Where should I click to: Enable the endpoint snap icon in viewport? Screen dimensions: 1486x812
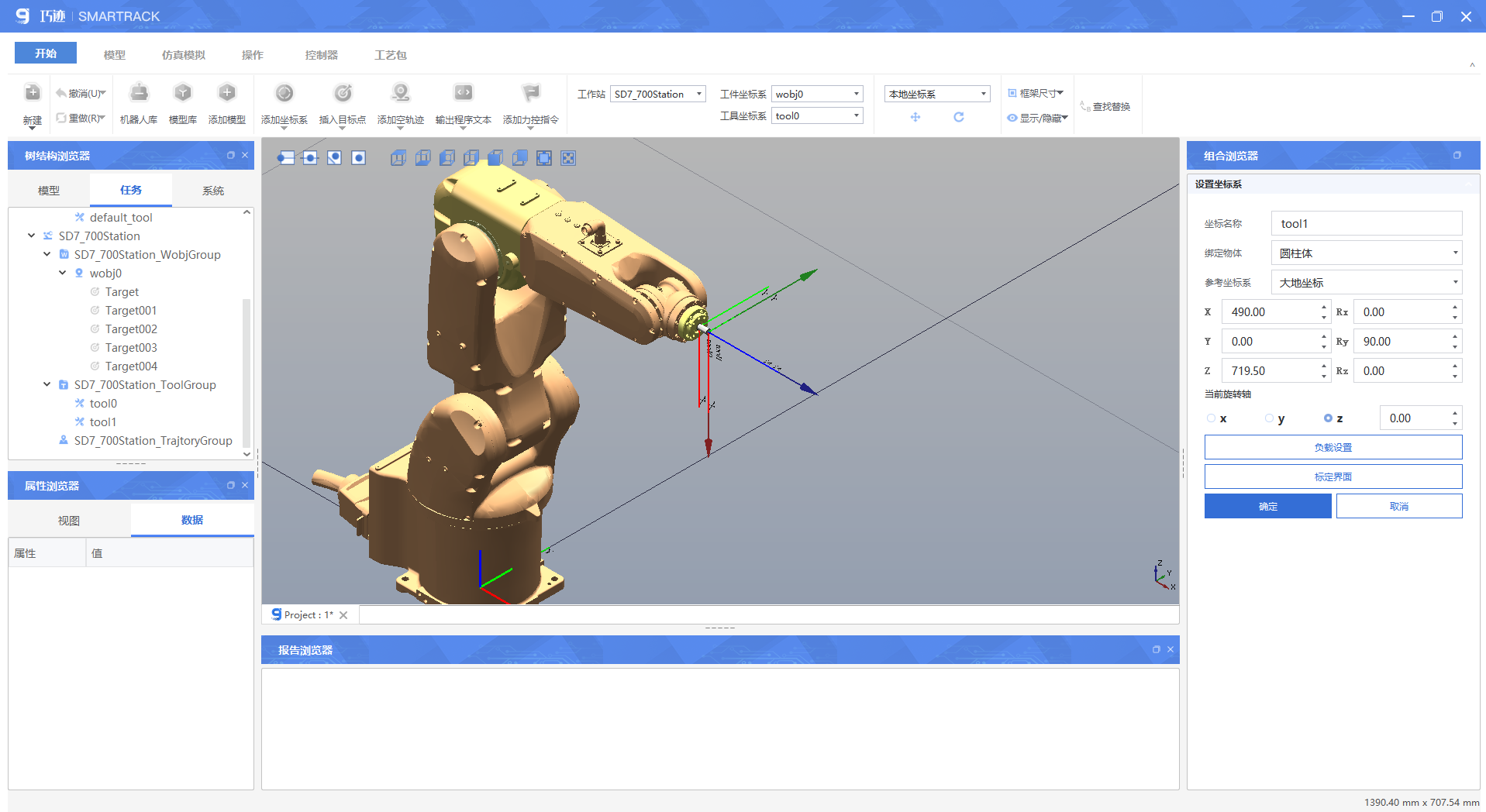(x=286, y=158)
